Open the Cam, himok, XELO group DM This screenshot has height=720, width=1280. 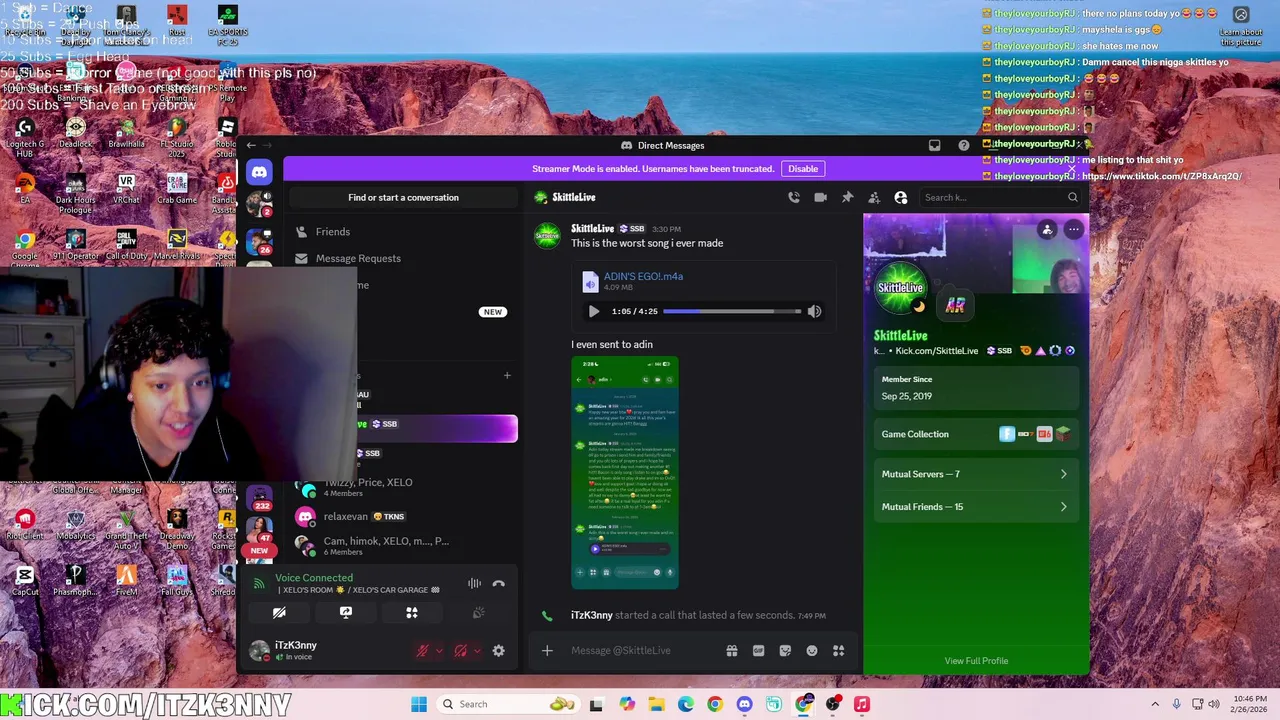point(402,546)
